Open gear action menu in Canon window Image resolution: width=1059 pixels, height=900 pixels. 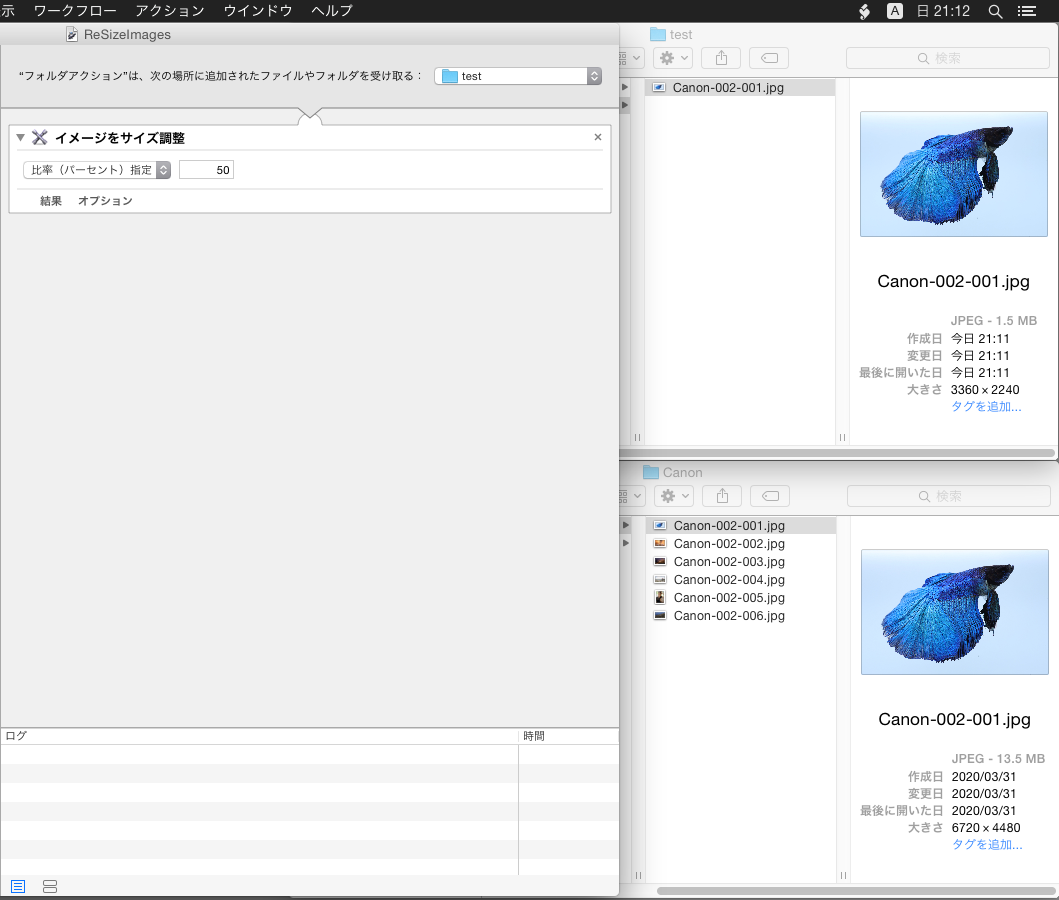click(674, 496)
